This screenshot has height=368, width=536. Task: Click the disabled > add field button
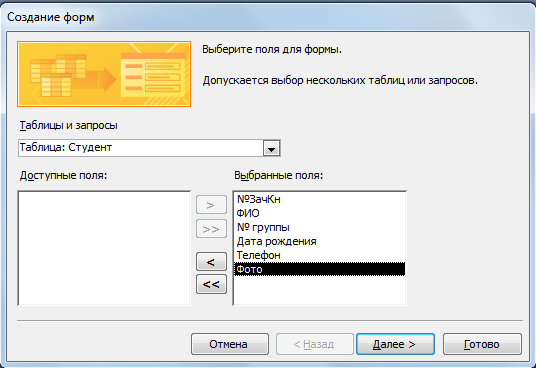(x=211, y=205)
